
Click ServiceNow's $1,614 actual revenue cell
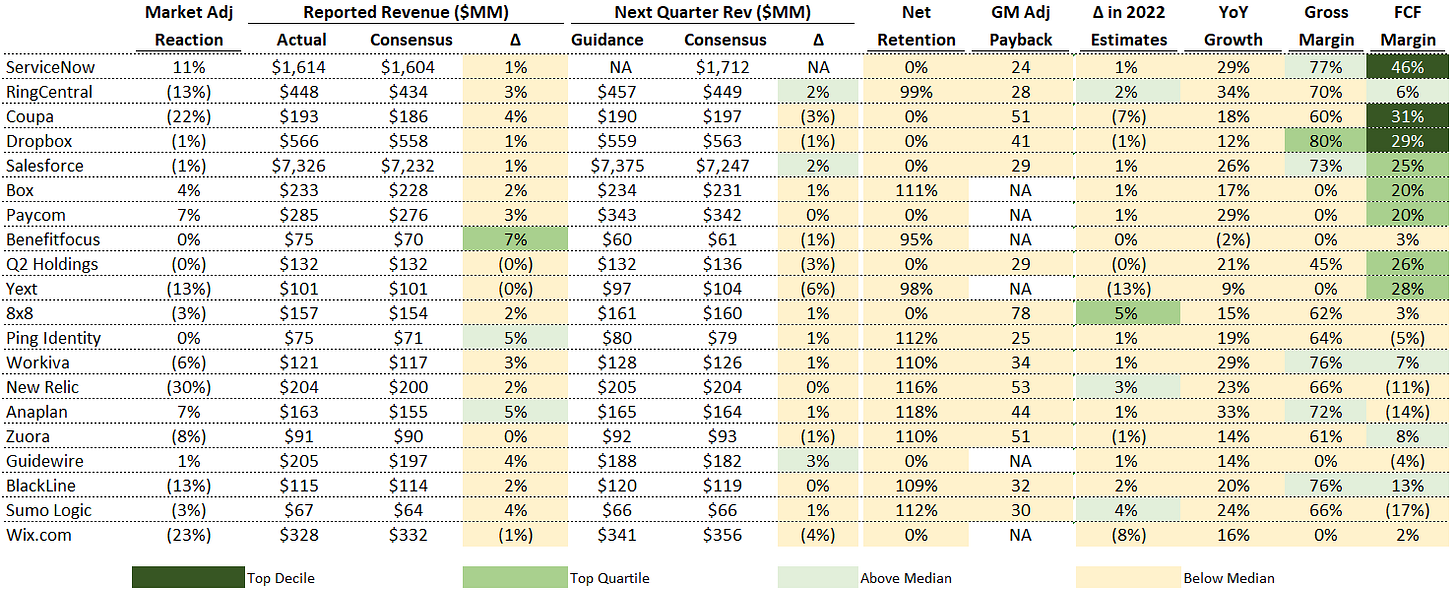point(301,67)
